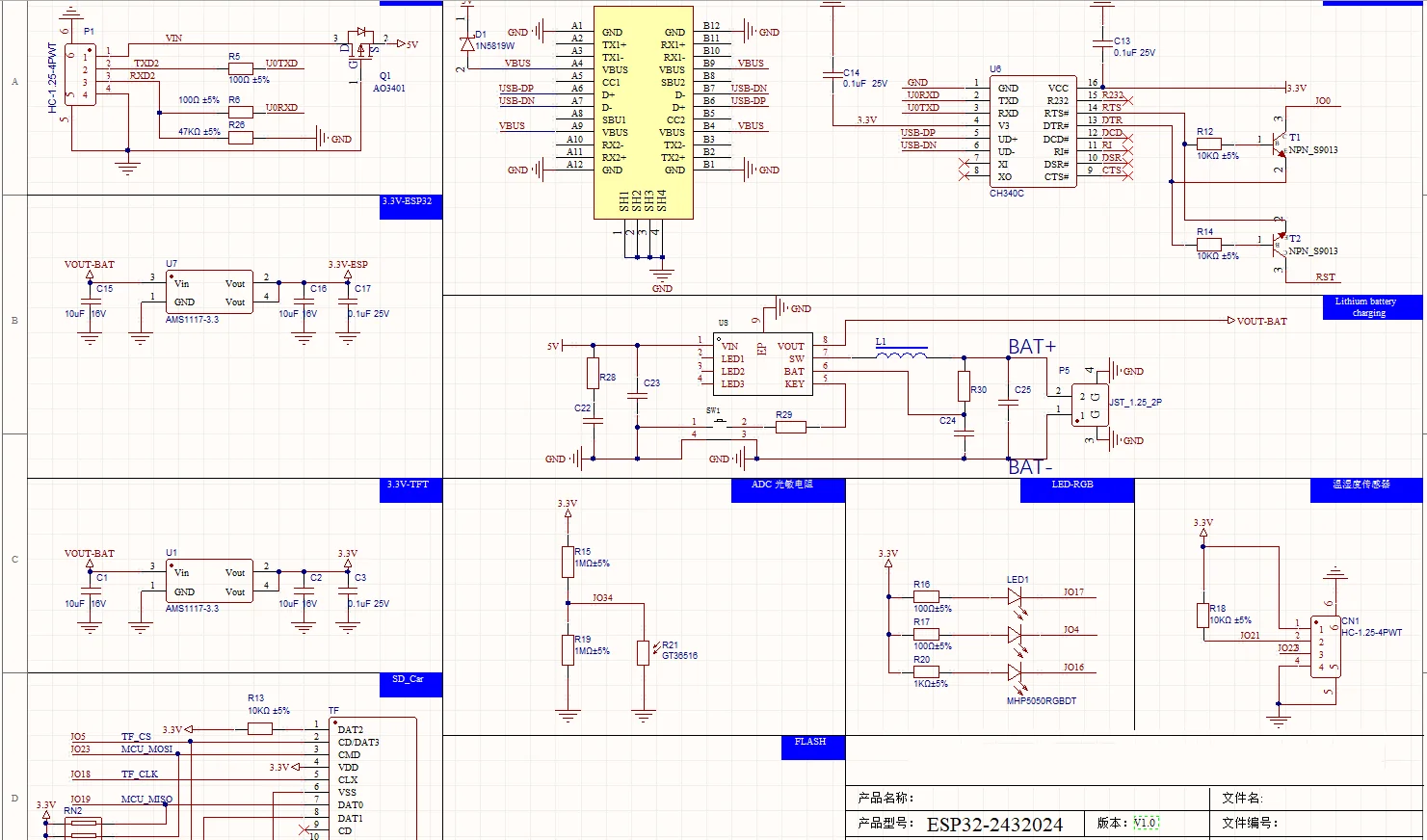The image size is (1427, 840).
Task: Click the CN1 HC-1.25-4PWT connector
Action: [1325, 647]
